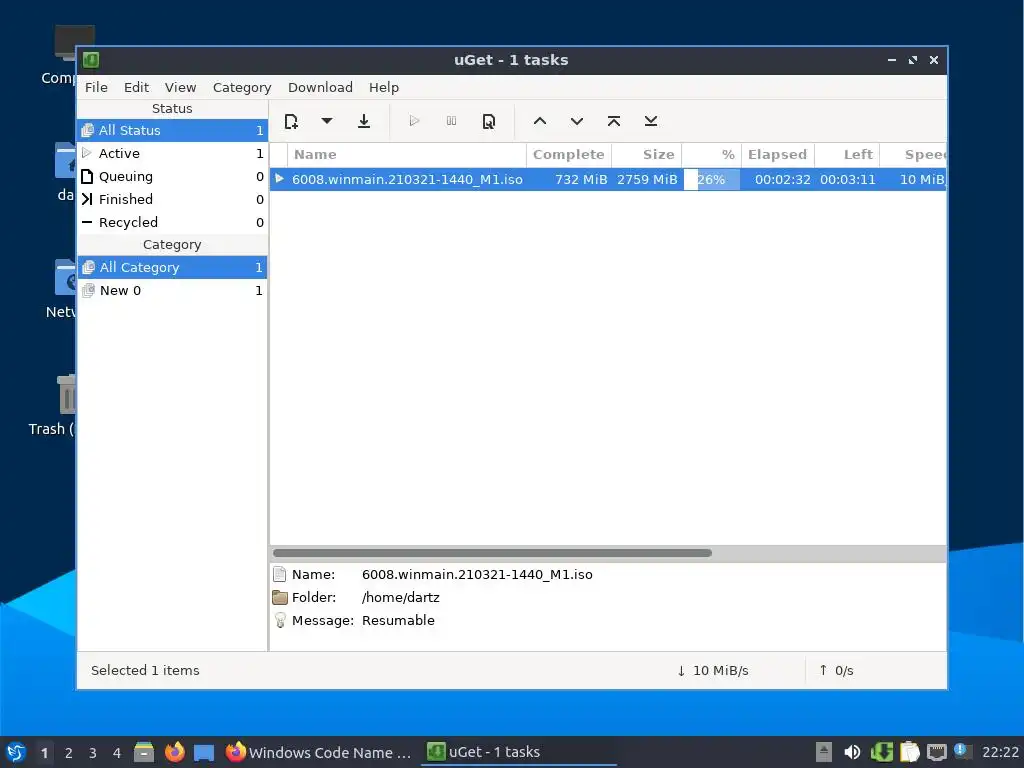Move selected download down one

coord(577,121)
